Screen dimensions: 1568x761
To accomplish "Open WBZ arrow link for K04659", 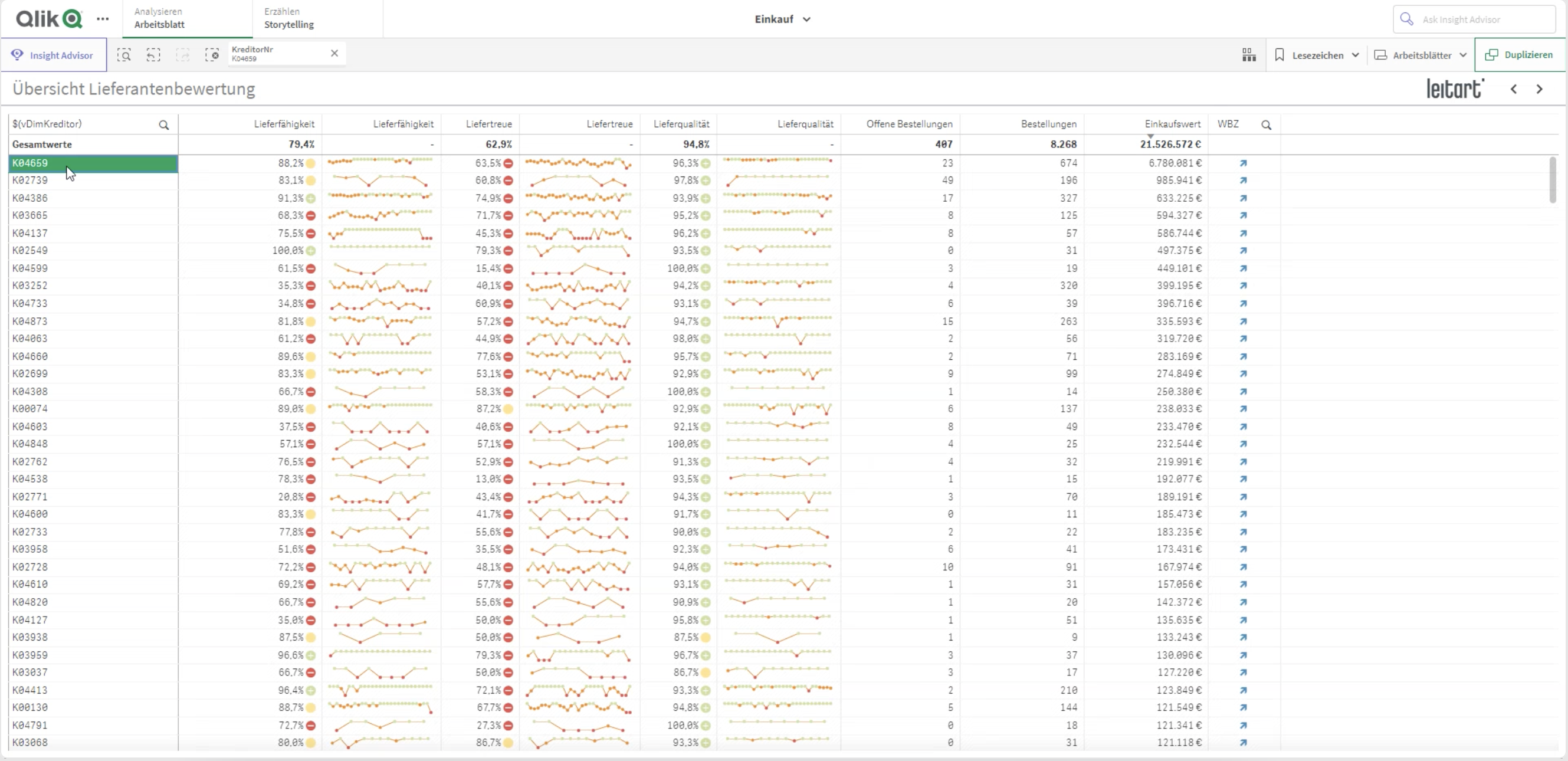I will tap(1243, 163).
